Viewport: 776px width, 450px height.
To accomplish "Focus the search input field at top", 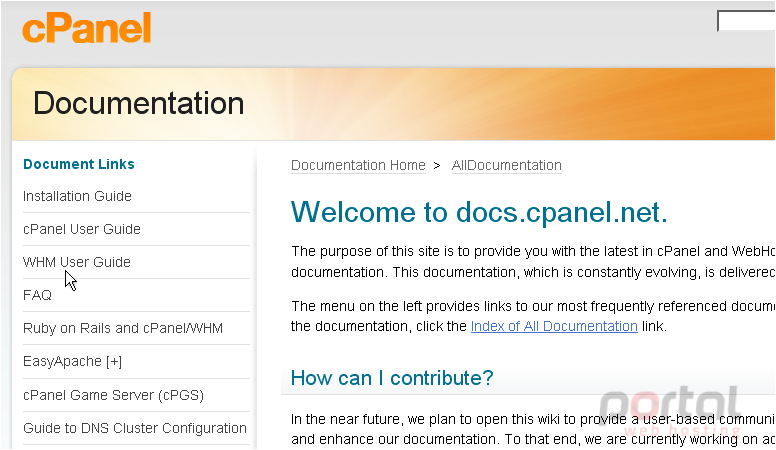I will click(x=746, y=21).
